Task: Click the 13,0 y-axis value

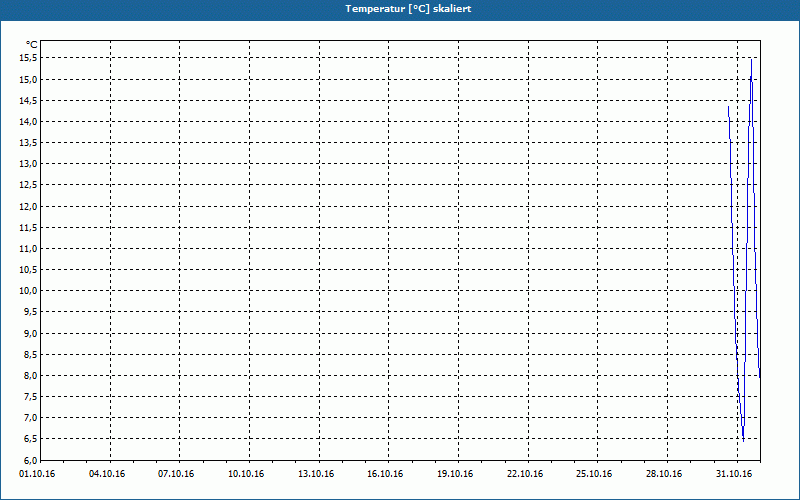Action: click(x=29, y=164)
